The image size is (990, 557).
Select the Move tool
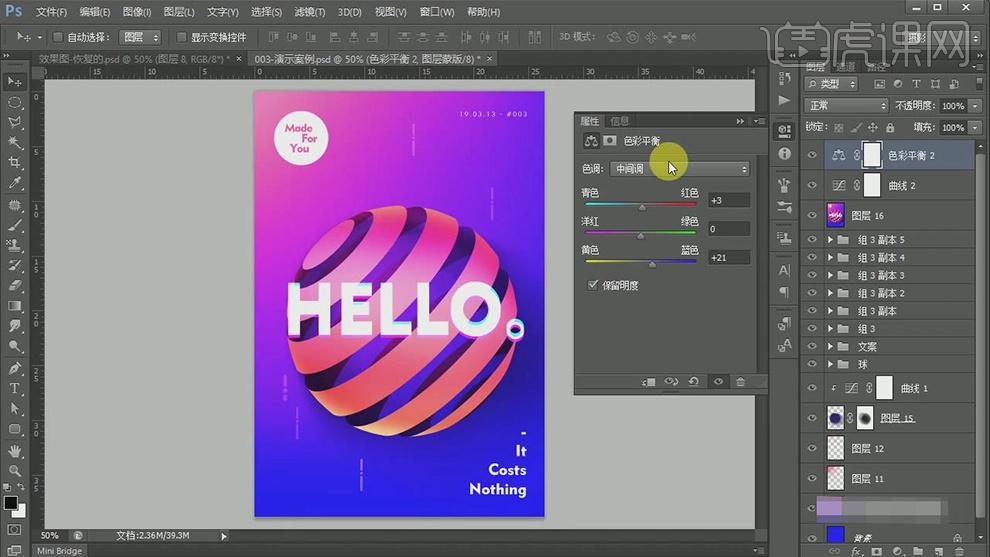(14, 82)
